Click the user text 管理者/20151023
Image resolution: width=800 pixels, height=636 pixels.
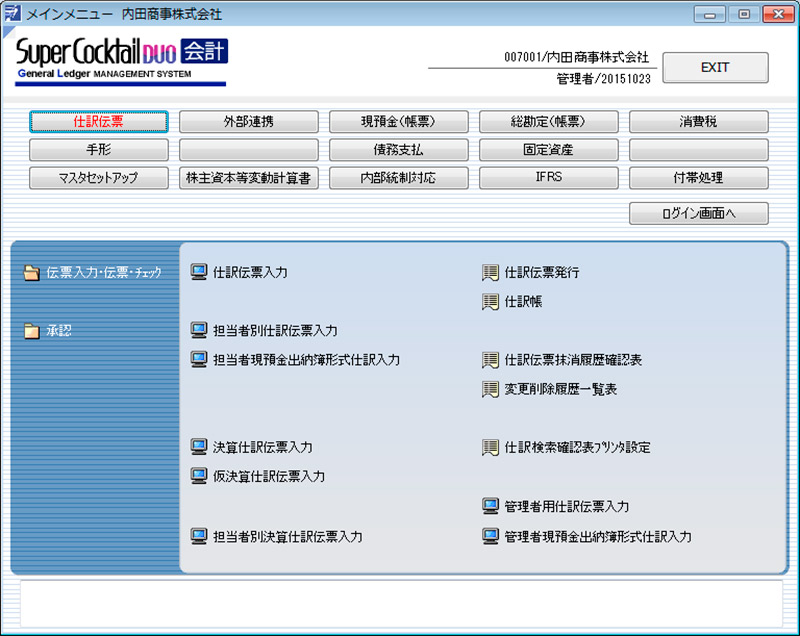click(604, 79)
